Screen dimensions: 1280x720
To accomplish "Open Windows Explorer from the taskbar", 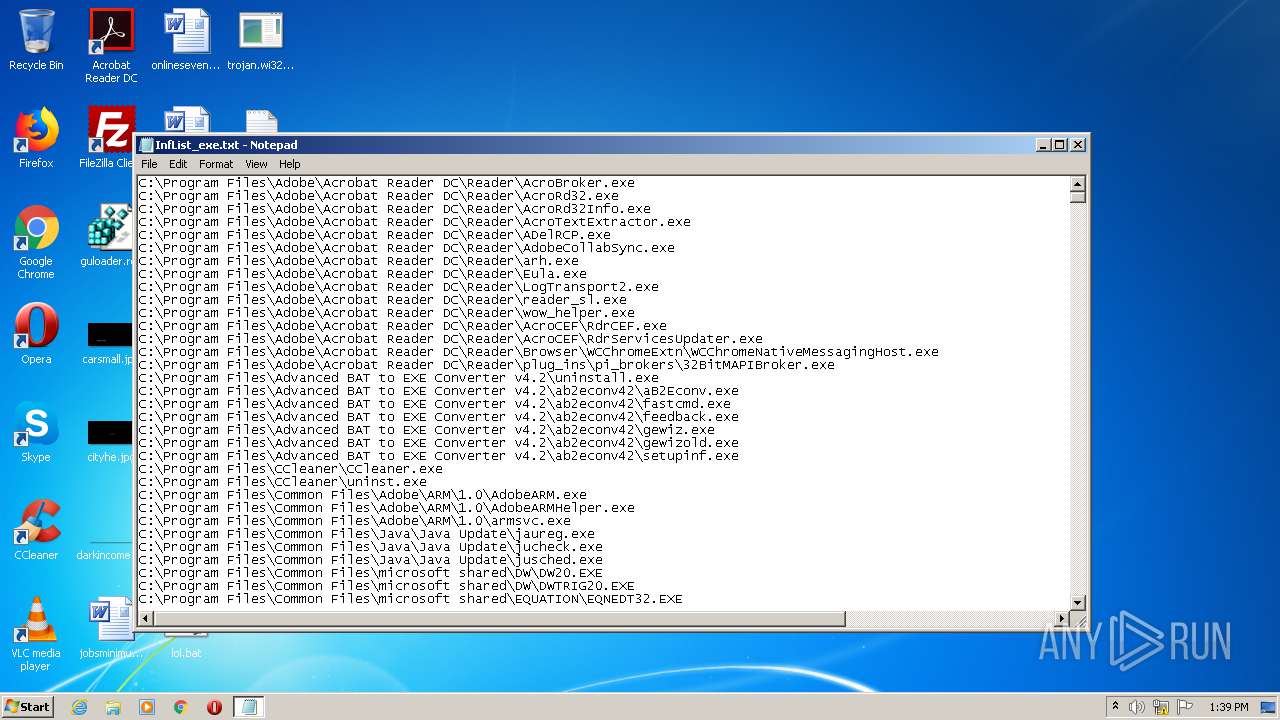I will (x=113, y=707).
